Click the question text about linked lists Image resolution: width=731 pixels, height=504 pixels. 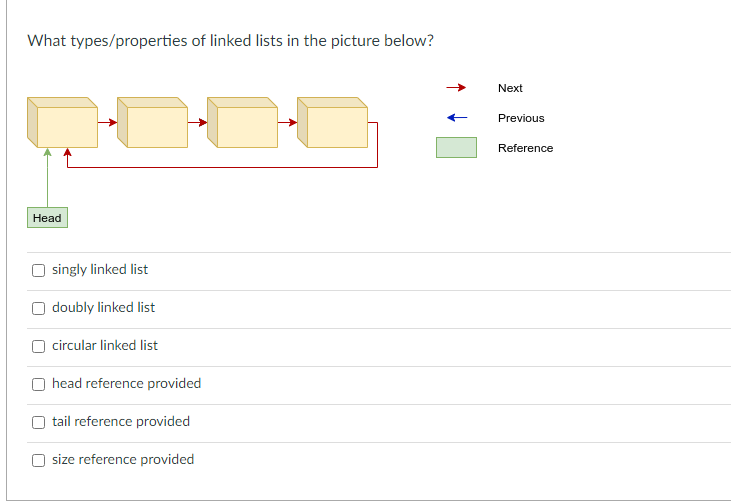coord(230,41)
